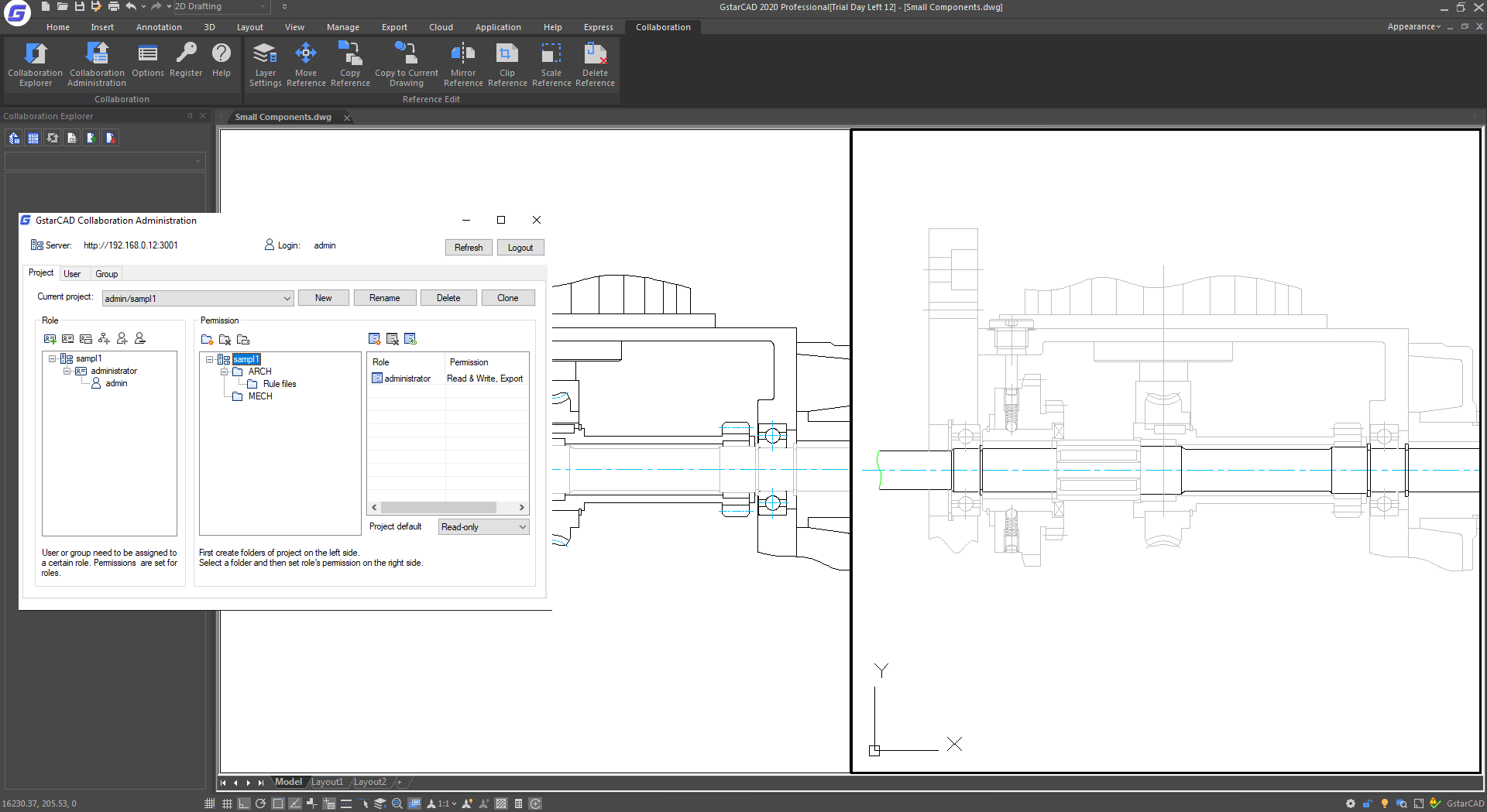The image size is (1487, 812).
Task: Open the Appearance dropdown
Action: click(x=1414, y=26)
